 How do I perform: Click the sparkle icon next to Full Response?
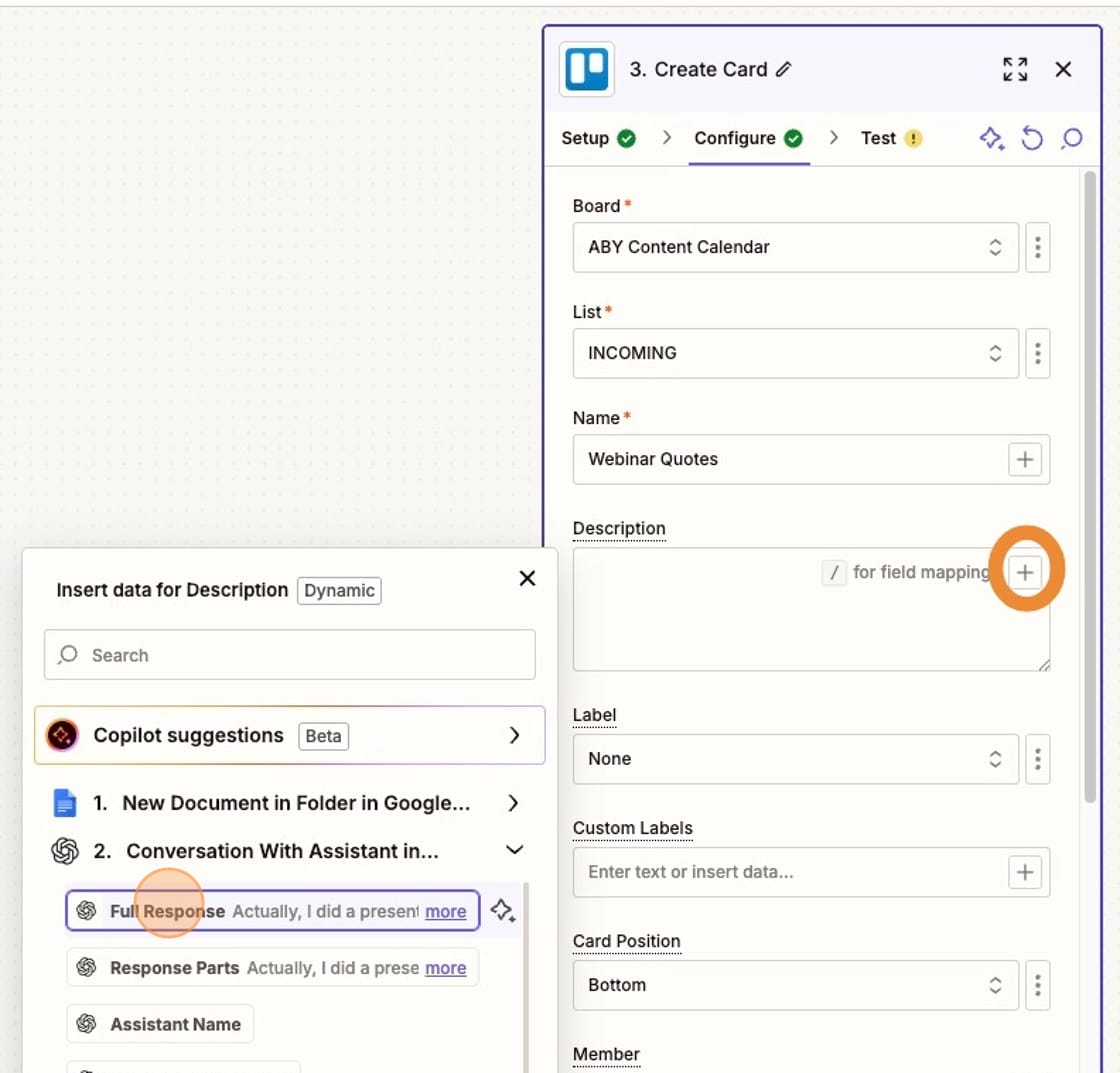tap(504, 911)
